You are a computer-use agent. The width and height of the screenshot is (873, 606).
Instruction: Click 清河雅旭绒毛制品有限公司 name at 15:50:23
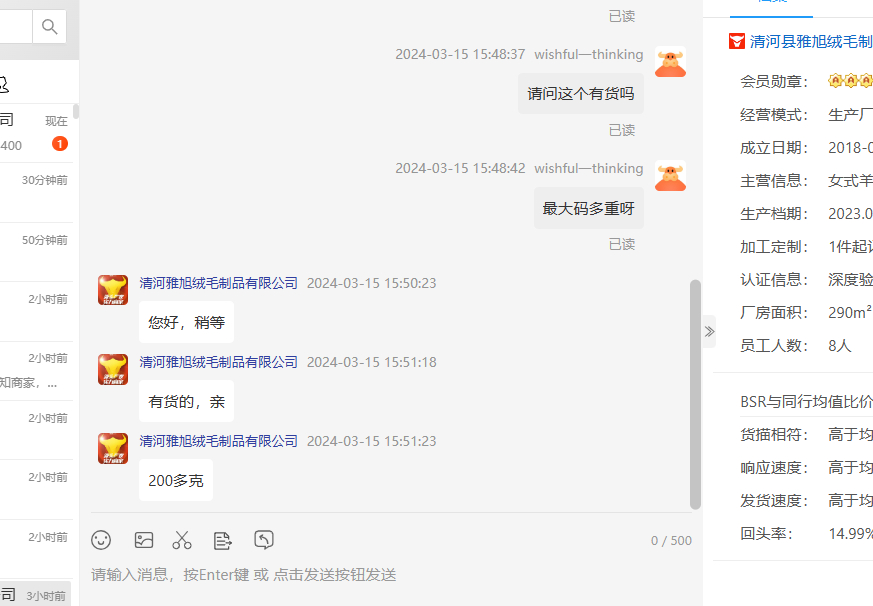pyautogui.click(x=218, y=283)
